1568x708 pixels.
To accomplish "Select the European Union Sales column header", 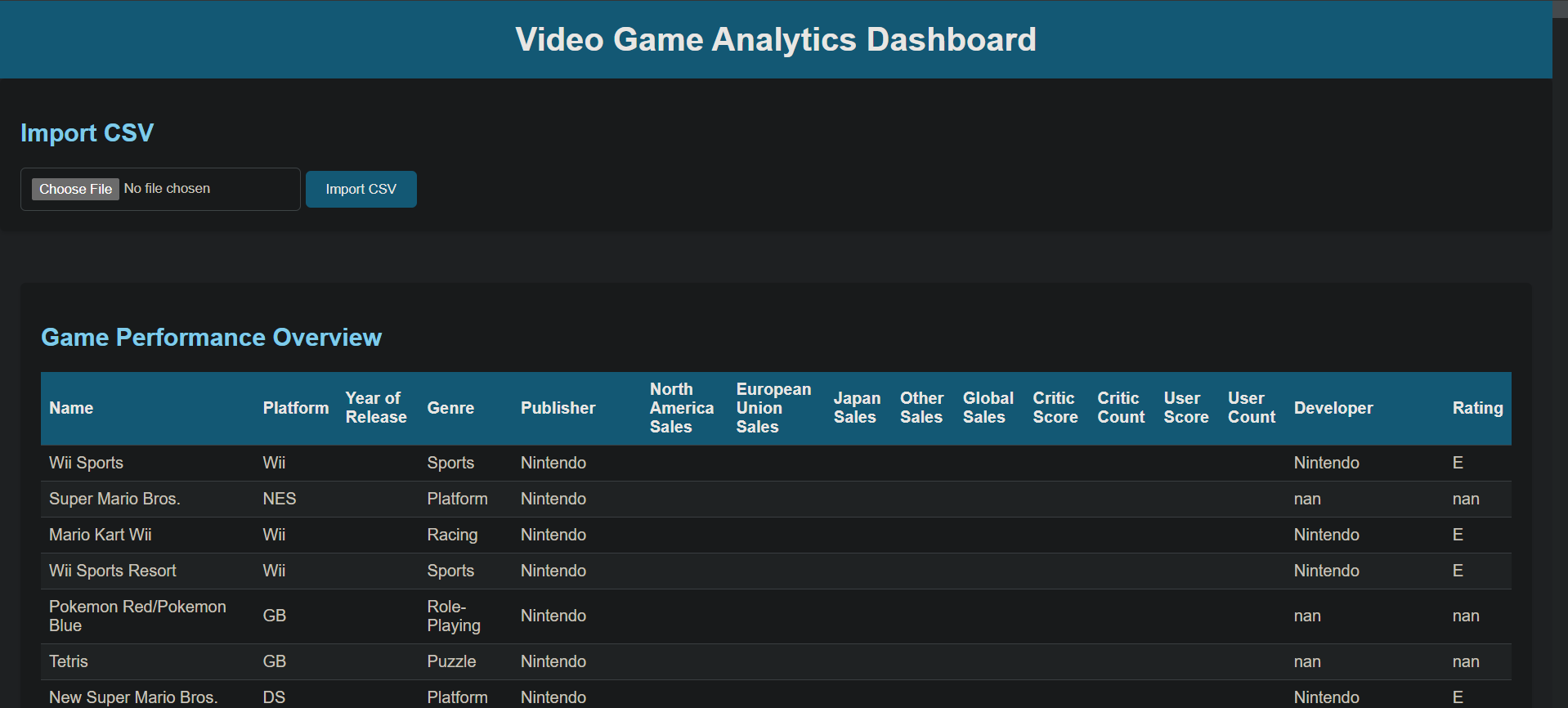I will [x=773, y=408].
